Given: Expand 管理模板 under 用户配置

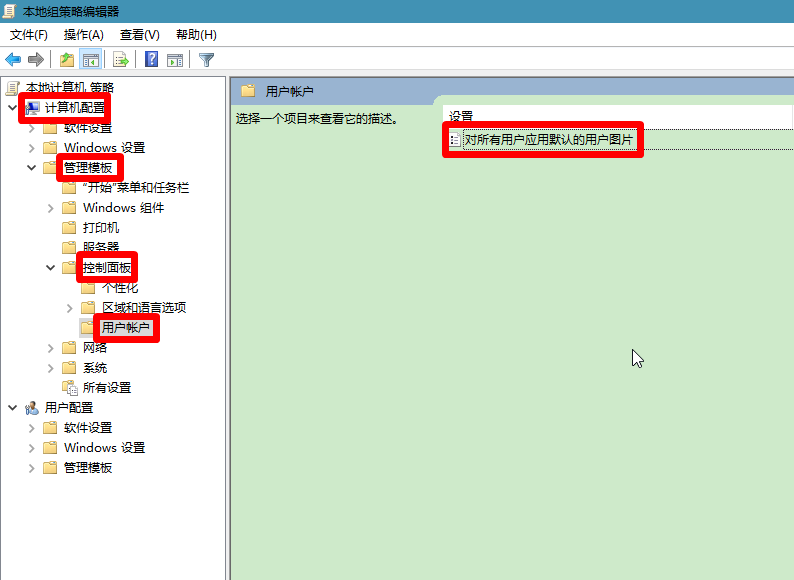Looking at the screenshot, I should tap(31, 468).
